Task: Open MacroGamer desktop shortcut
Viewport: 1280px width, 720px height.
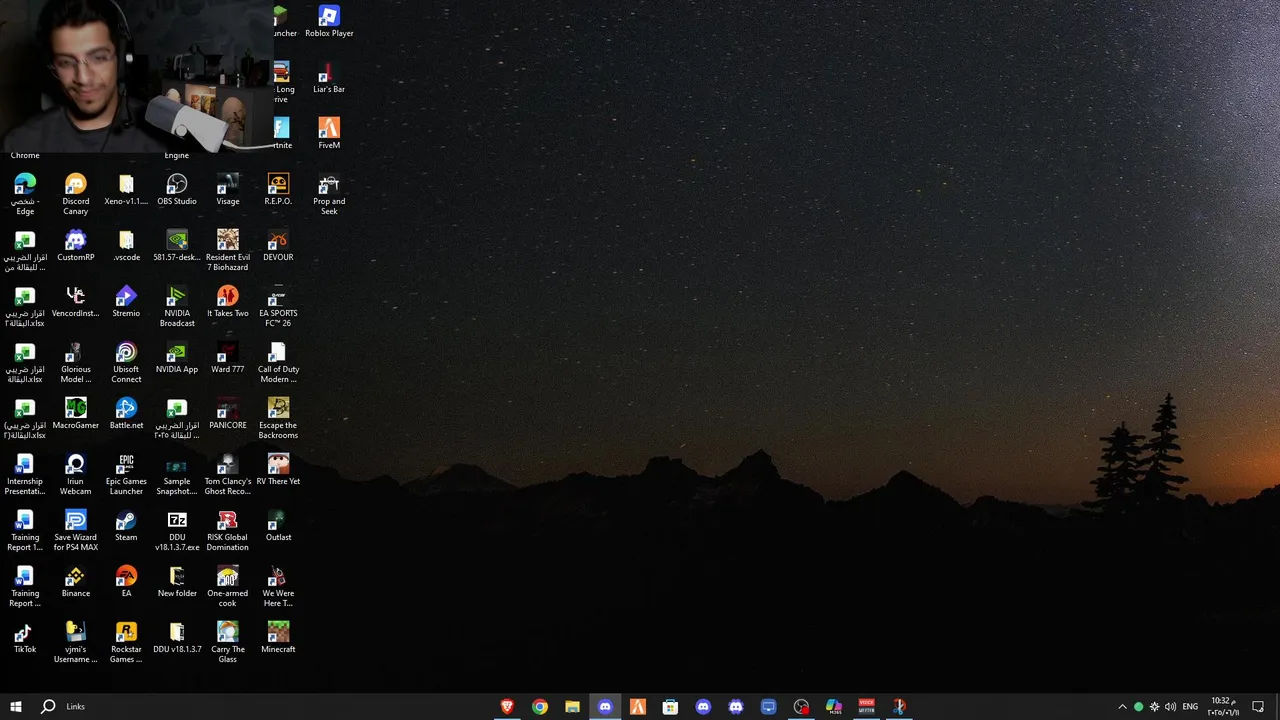Action: point(76,413)
